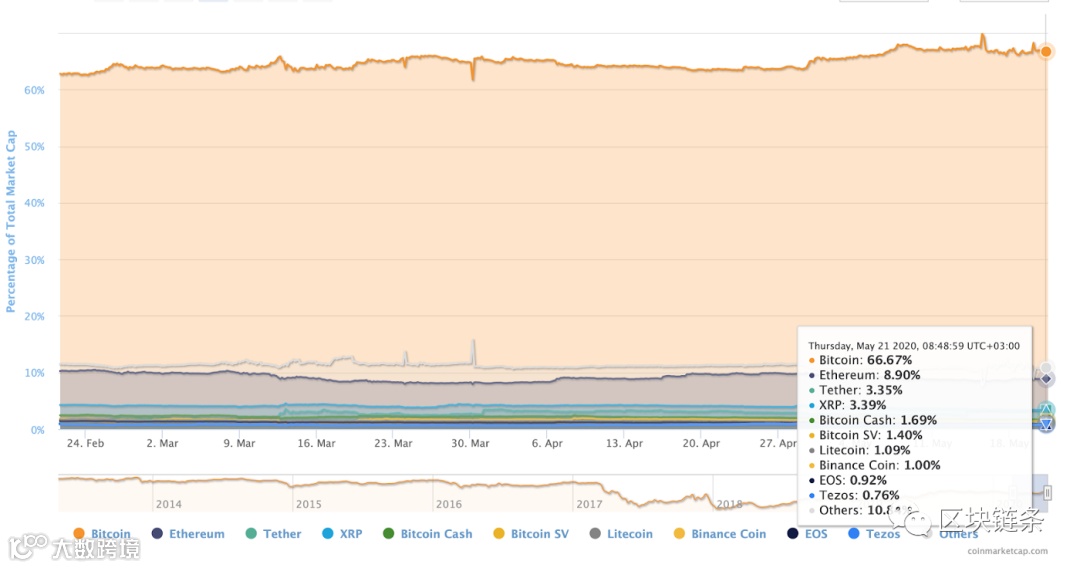Click the orange Bitcoin data point marker
Image resolution: width=1080 pixels, height=568 pixels.
tap(1046, 52)
